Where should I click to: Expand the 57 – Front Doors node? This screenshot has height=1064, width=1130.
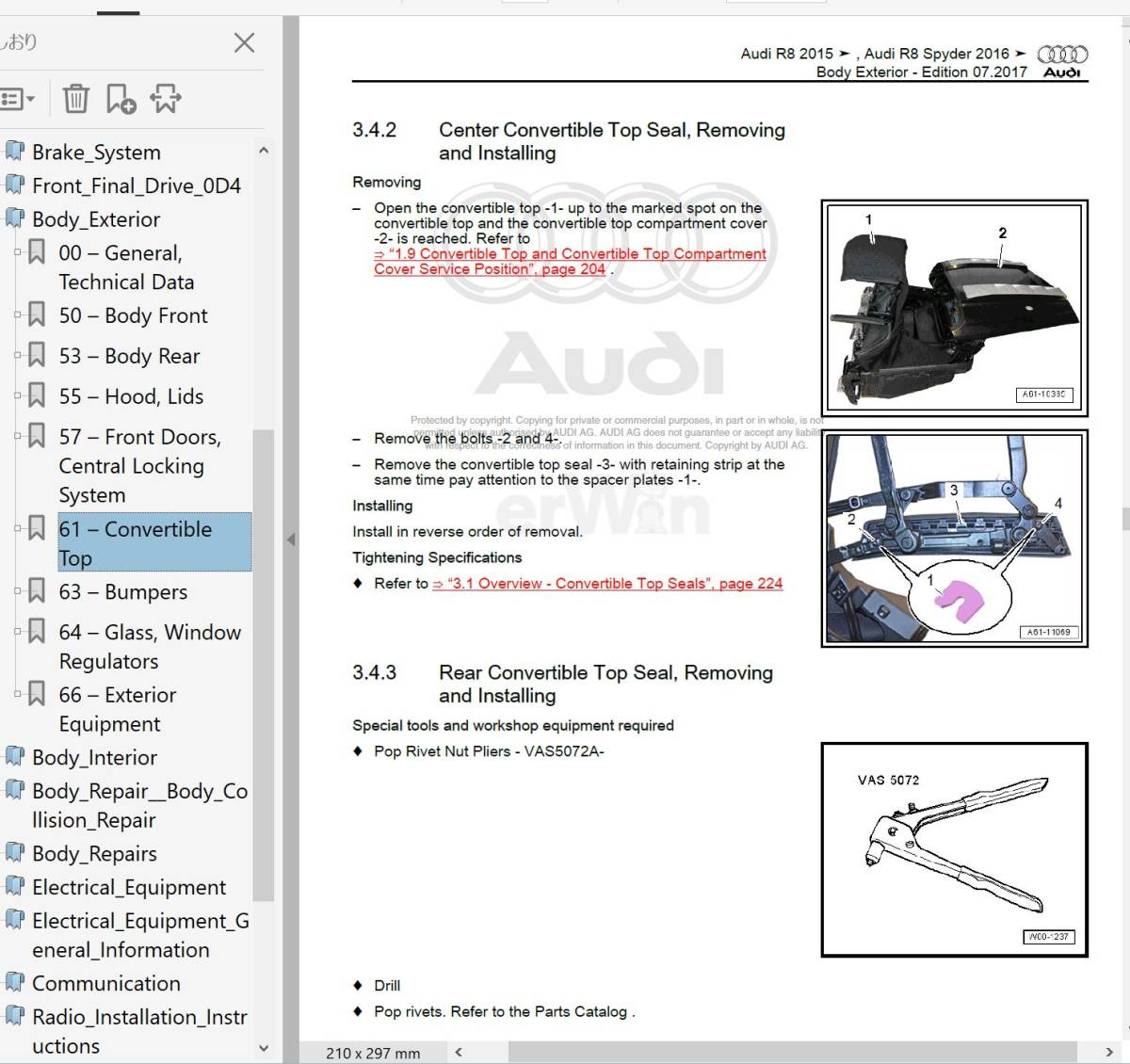[18, 436]
